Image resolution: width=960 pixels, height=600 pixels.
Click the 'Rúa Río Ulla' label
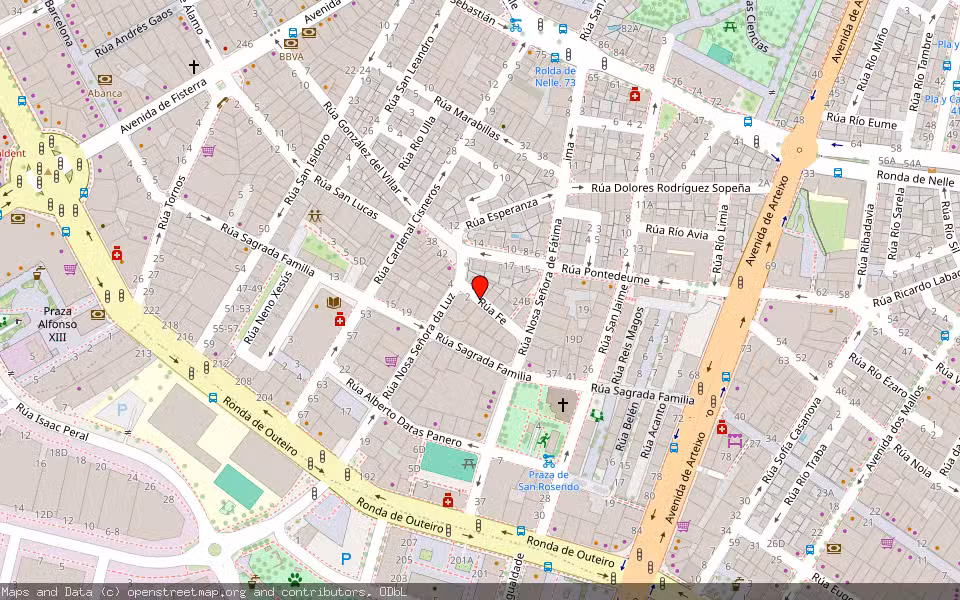point(417,143)
